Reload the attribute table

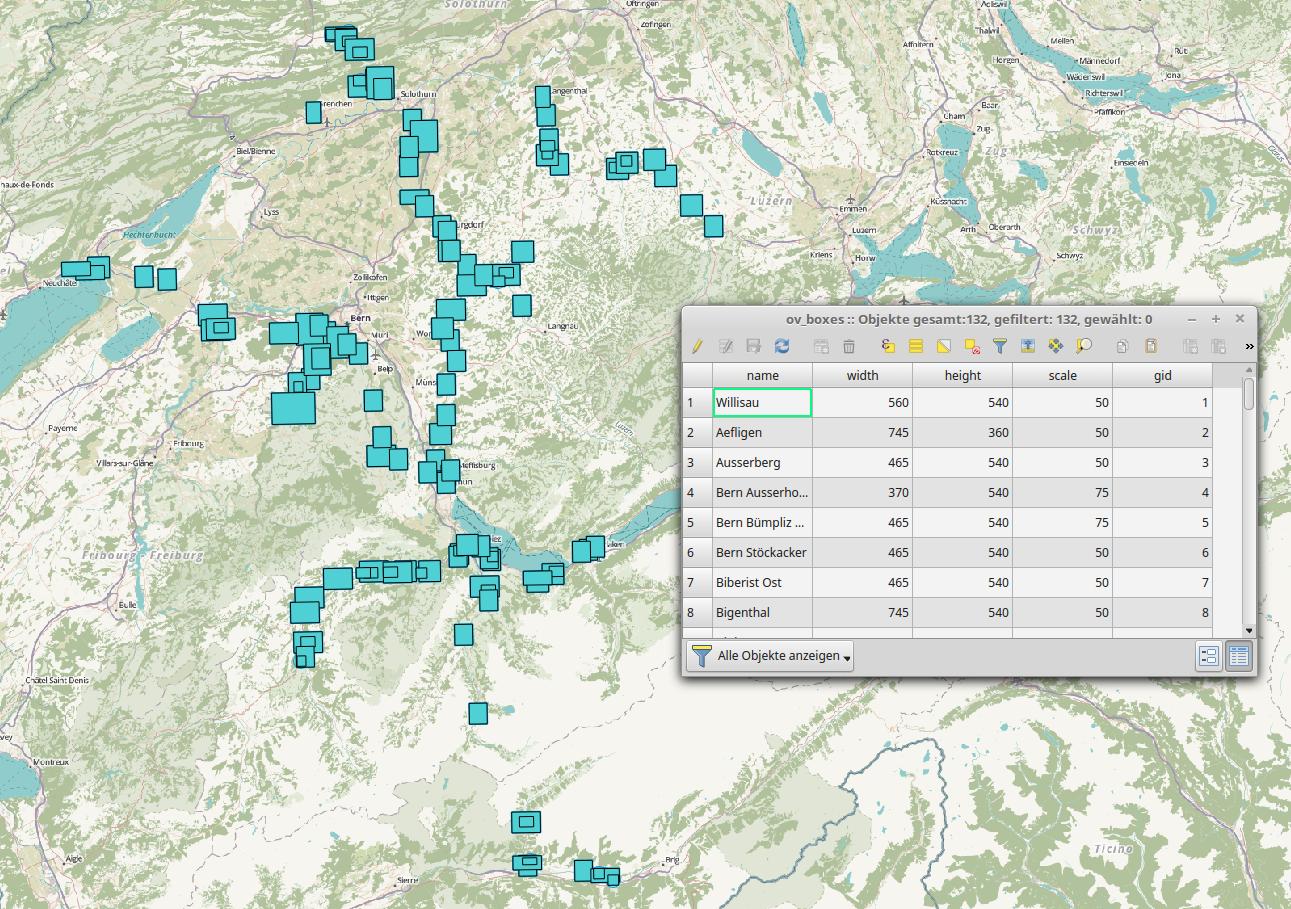[x=782, y=346]
